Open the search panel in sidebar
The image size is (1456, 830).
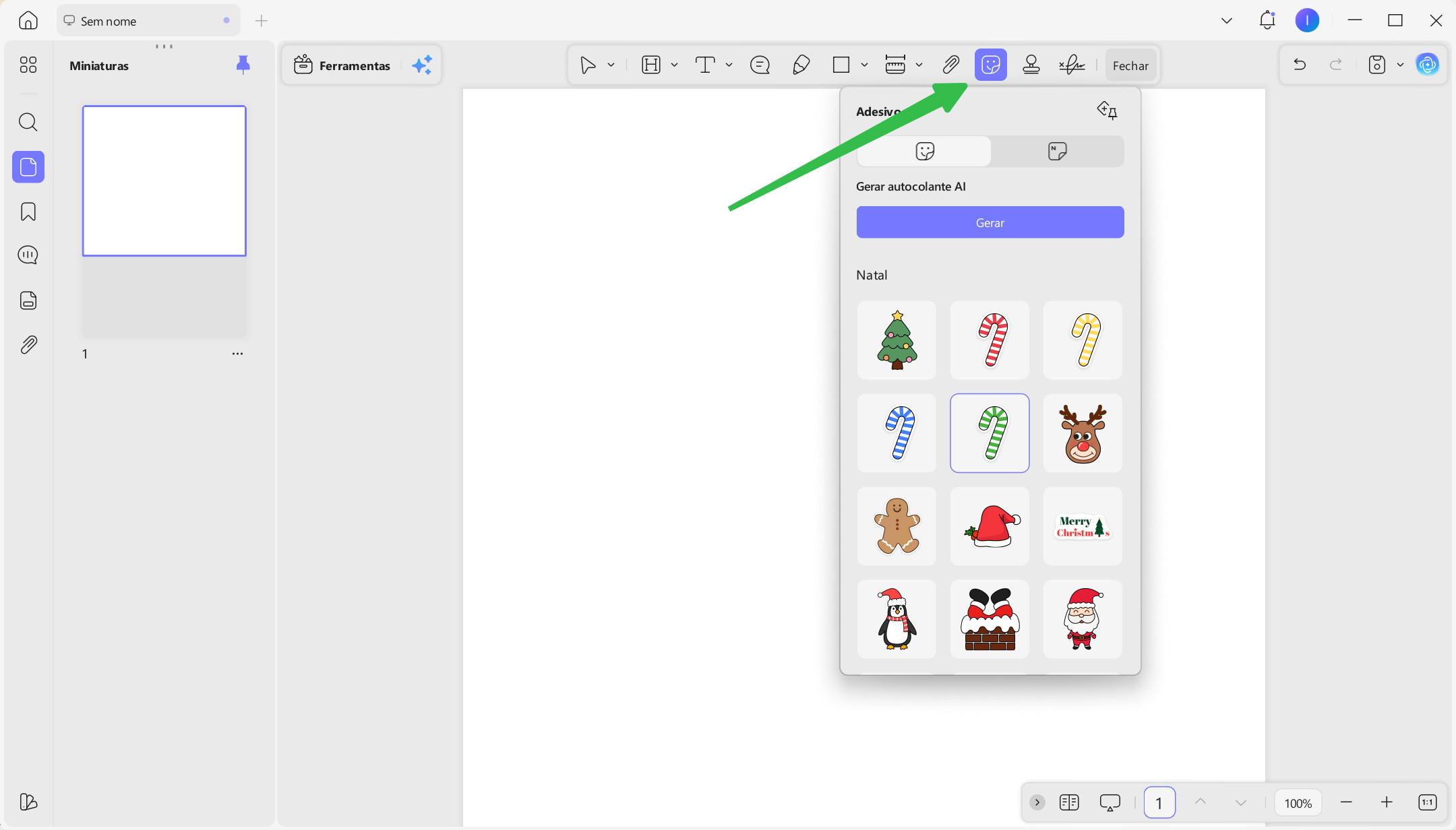[28, 122]
